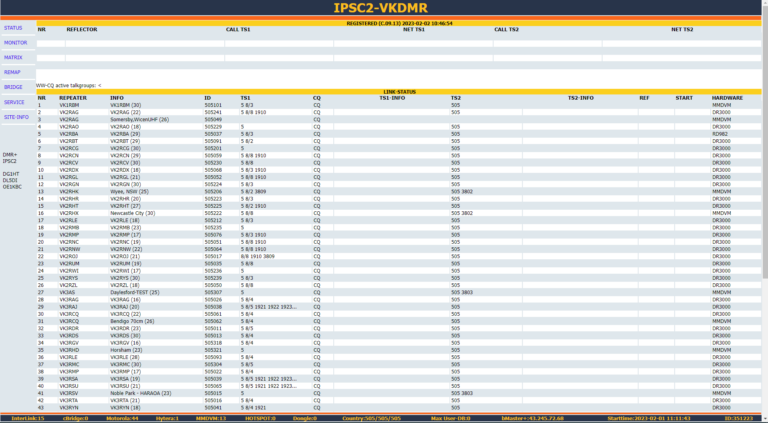The width and height of the screenshot is (768, 423).
Task: Click the WW-CQ active talkgroups text
Action: pyautogui.click(x=69, y=85)
